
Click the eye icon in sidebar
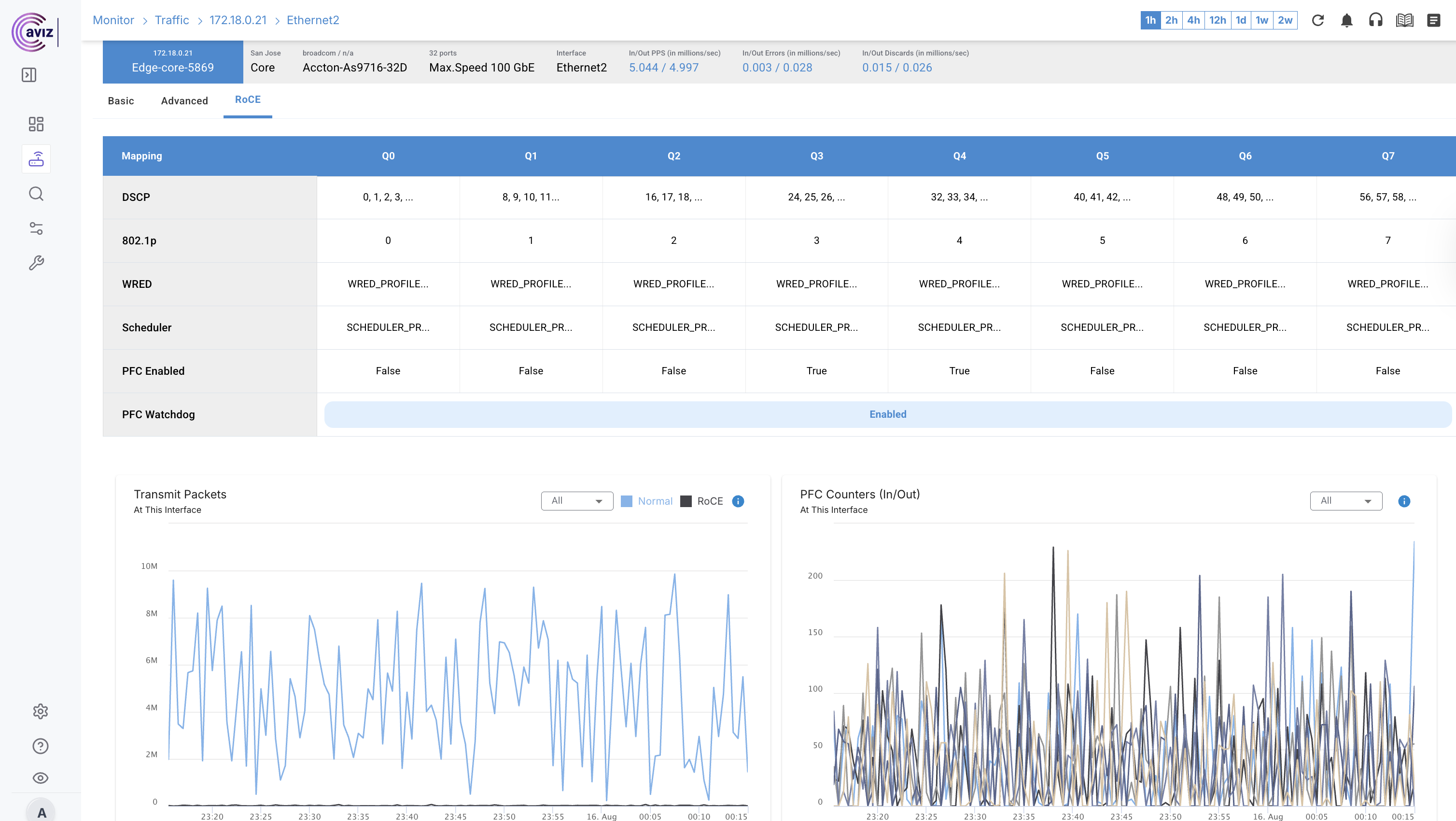pyautogui.click(x=40, y=778)
